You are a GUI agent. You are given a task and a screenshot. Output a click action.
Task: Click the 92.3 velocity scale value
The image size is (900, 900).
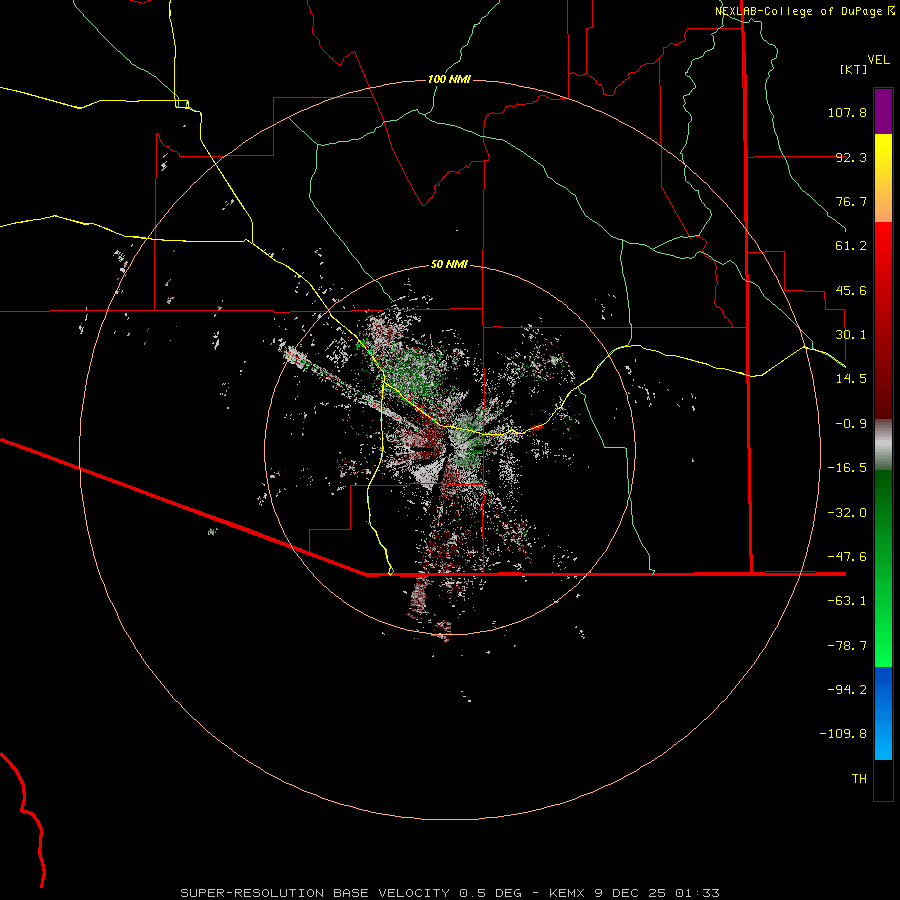851,157
